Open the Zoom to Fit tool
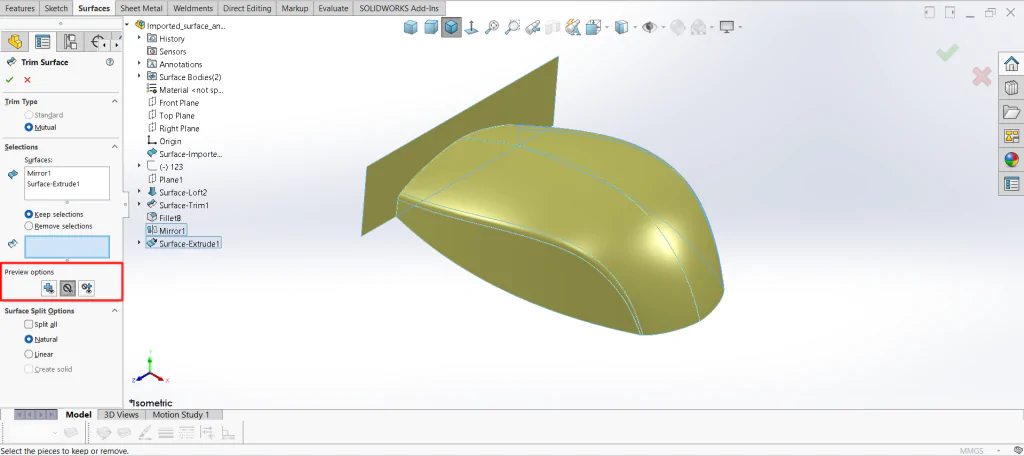This screenshot has height=456, width=1024. point(492,27)
